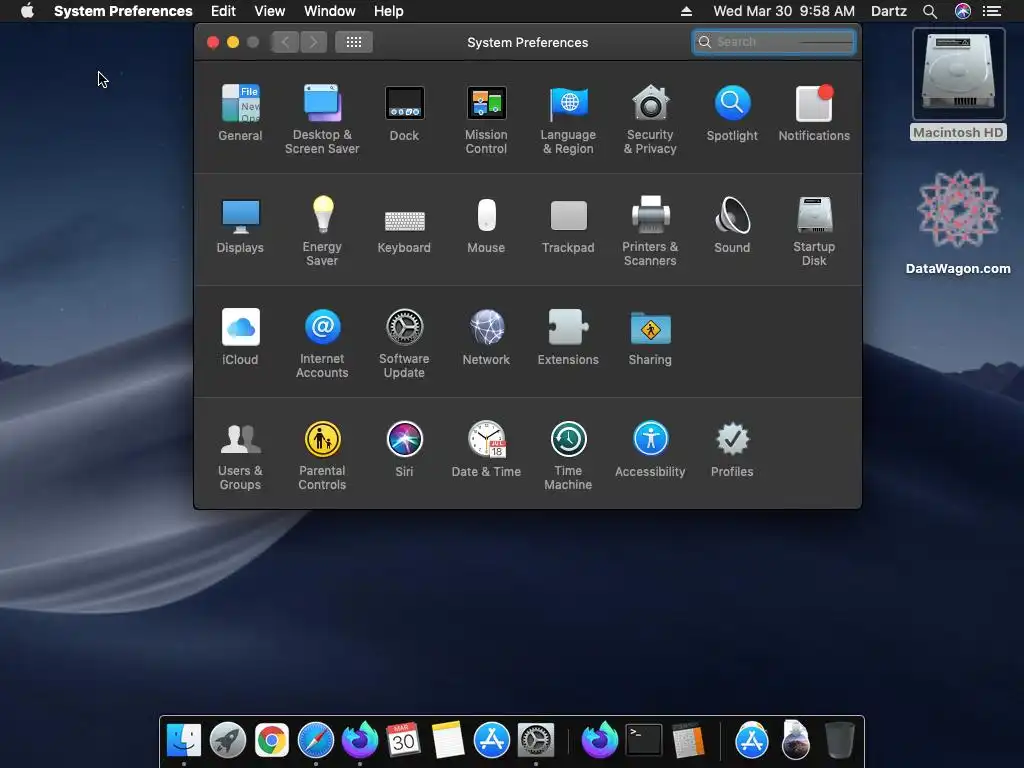The image size is (1024, 768).
Task: Open the Trash in the Dock
Action: (839, 740)
